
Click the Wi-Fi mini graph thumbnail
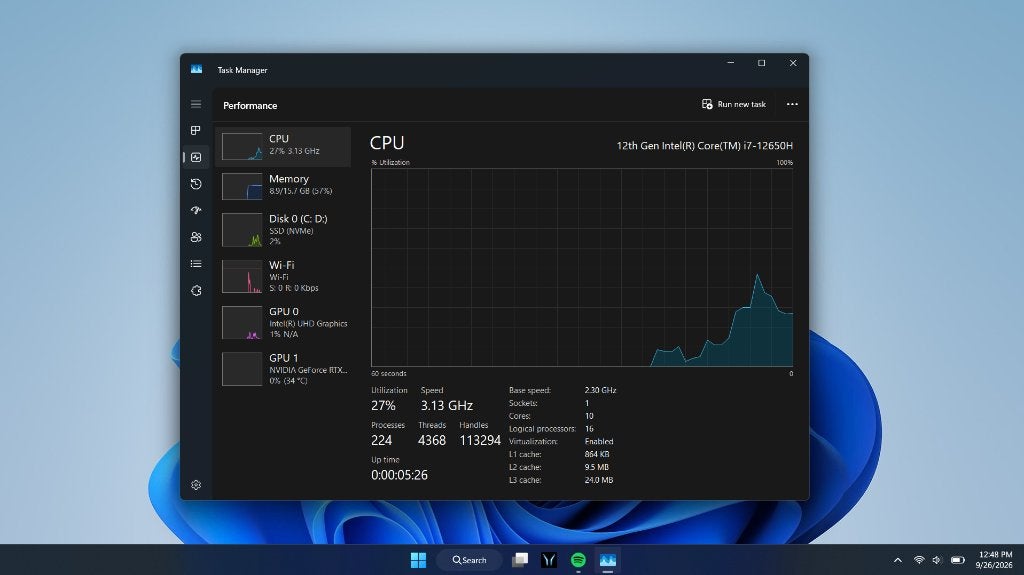242,276
